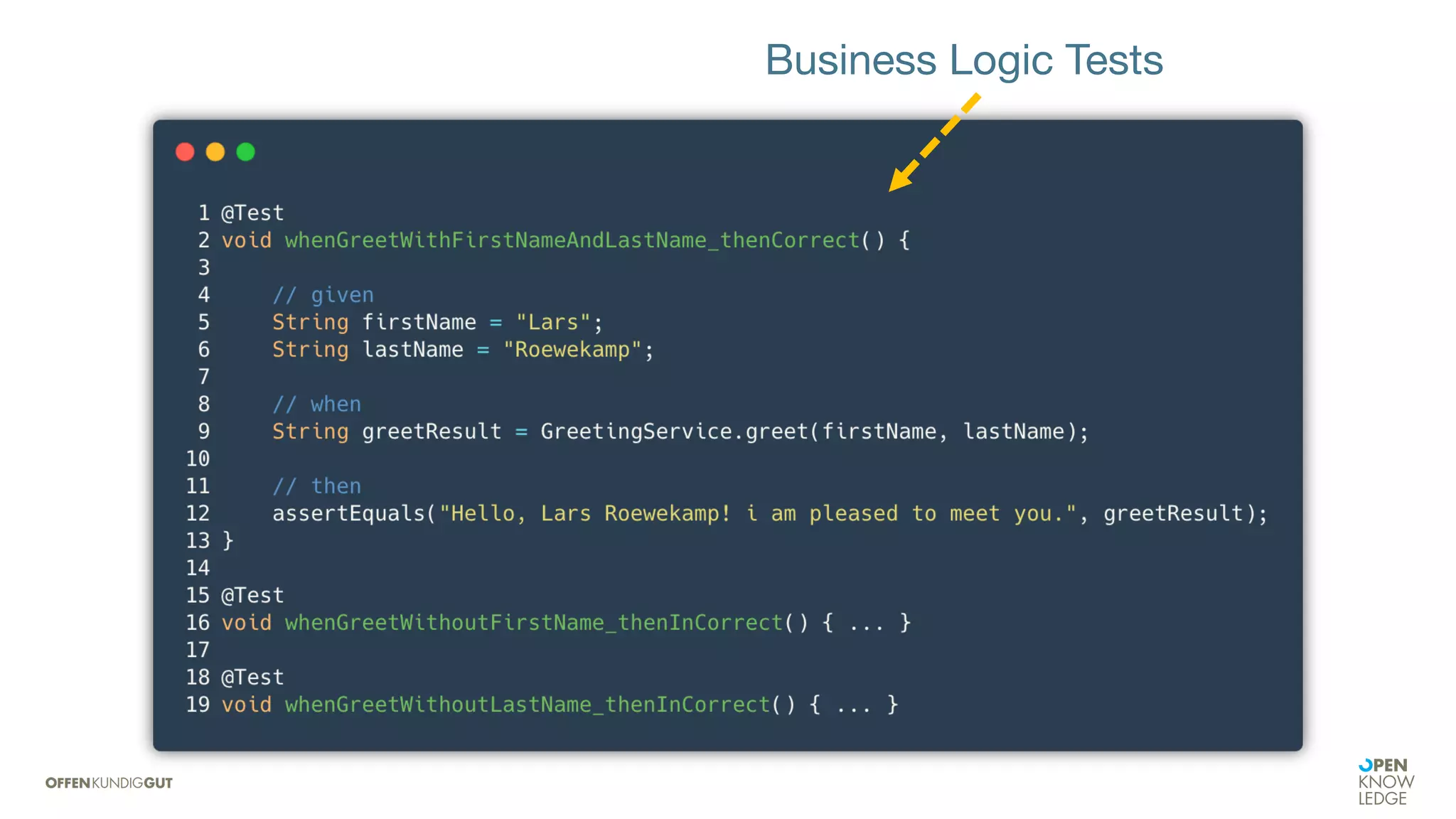Viewport: 1456px width, 819px height.
Task: Click the green maximize dot of code window
Action: [246, 152]
